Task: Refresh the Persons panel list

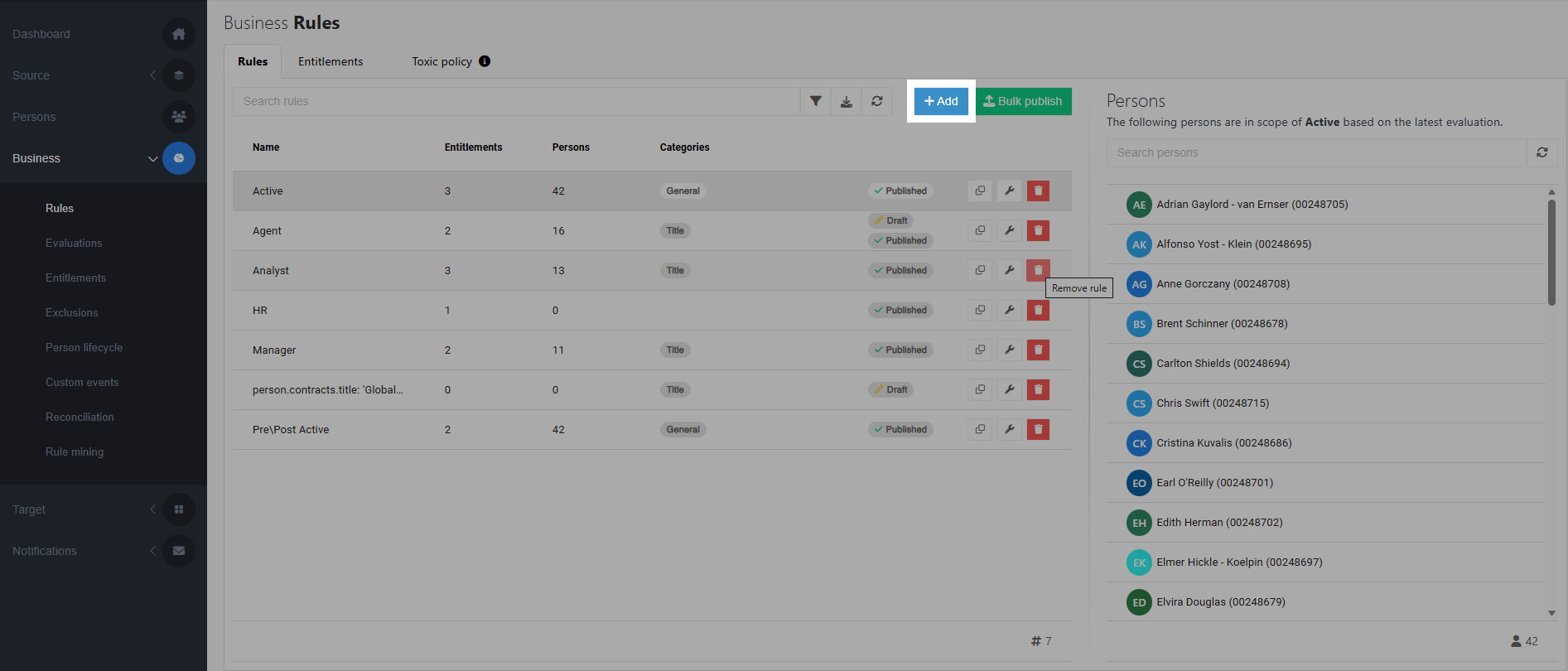Action: coord(1542,152)
